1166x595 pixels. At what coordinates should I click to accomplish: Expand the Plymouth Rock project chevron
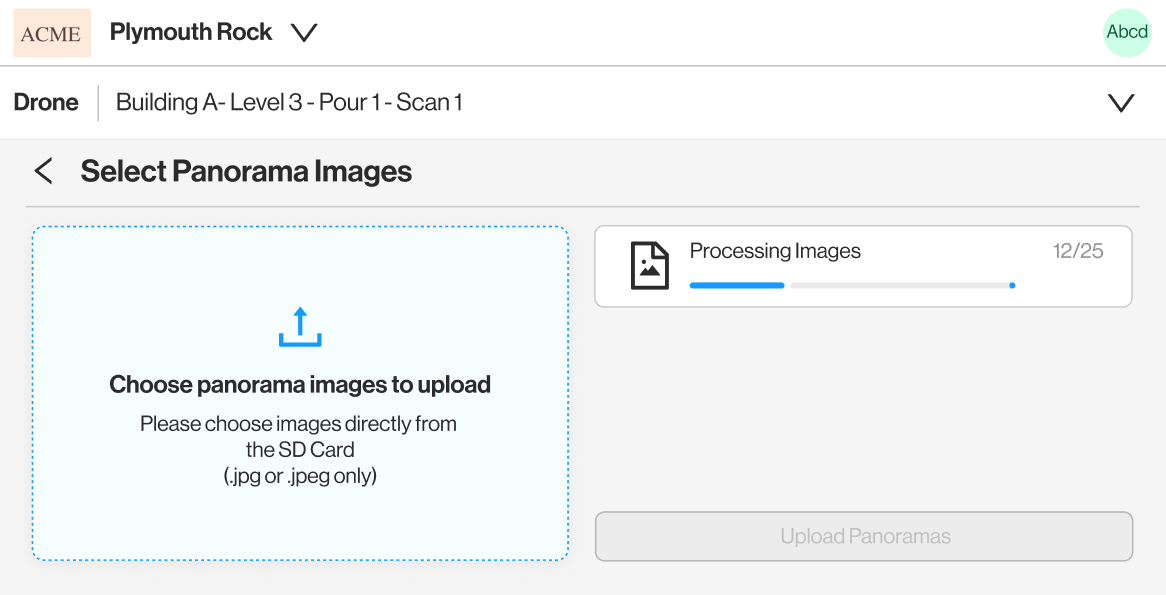(304, 33)
